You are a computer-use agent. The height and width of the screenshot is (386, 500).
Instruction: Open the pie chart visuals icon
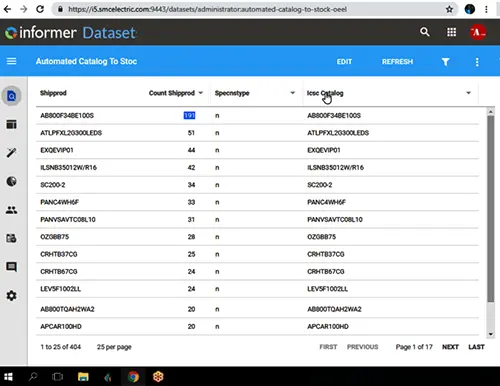(x=12, y=181)
